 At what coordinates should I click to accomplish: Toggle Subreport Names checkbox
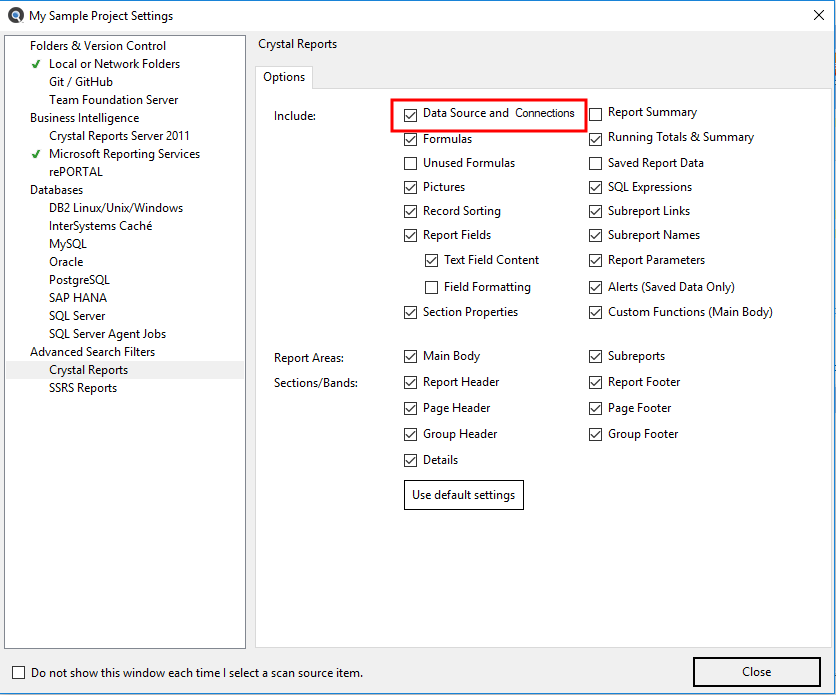tap(596, 236)
